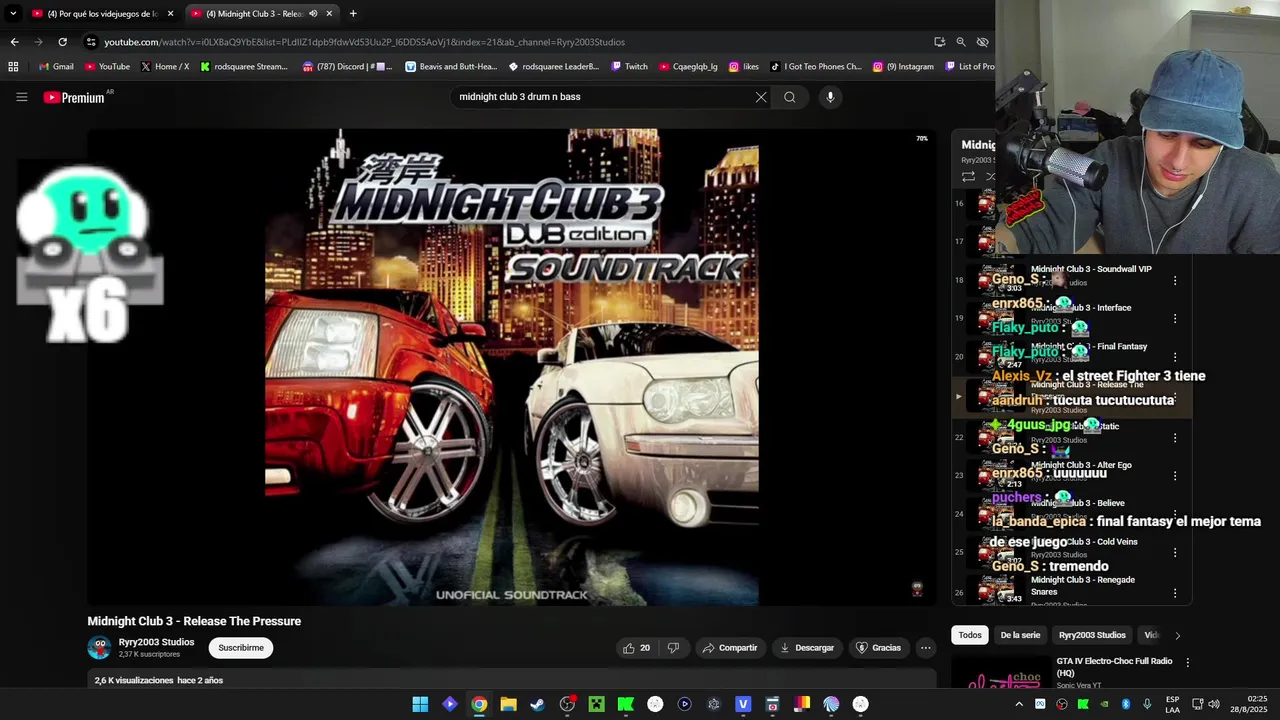Dislike the video with the thumbs down
Viewport: 1280px width, 720px height.
tap(673, 648)
